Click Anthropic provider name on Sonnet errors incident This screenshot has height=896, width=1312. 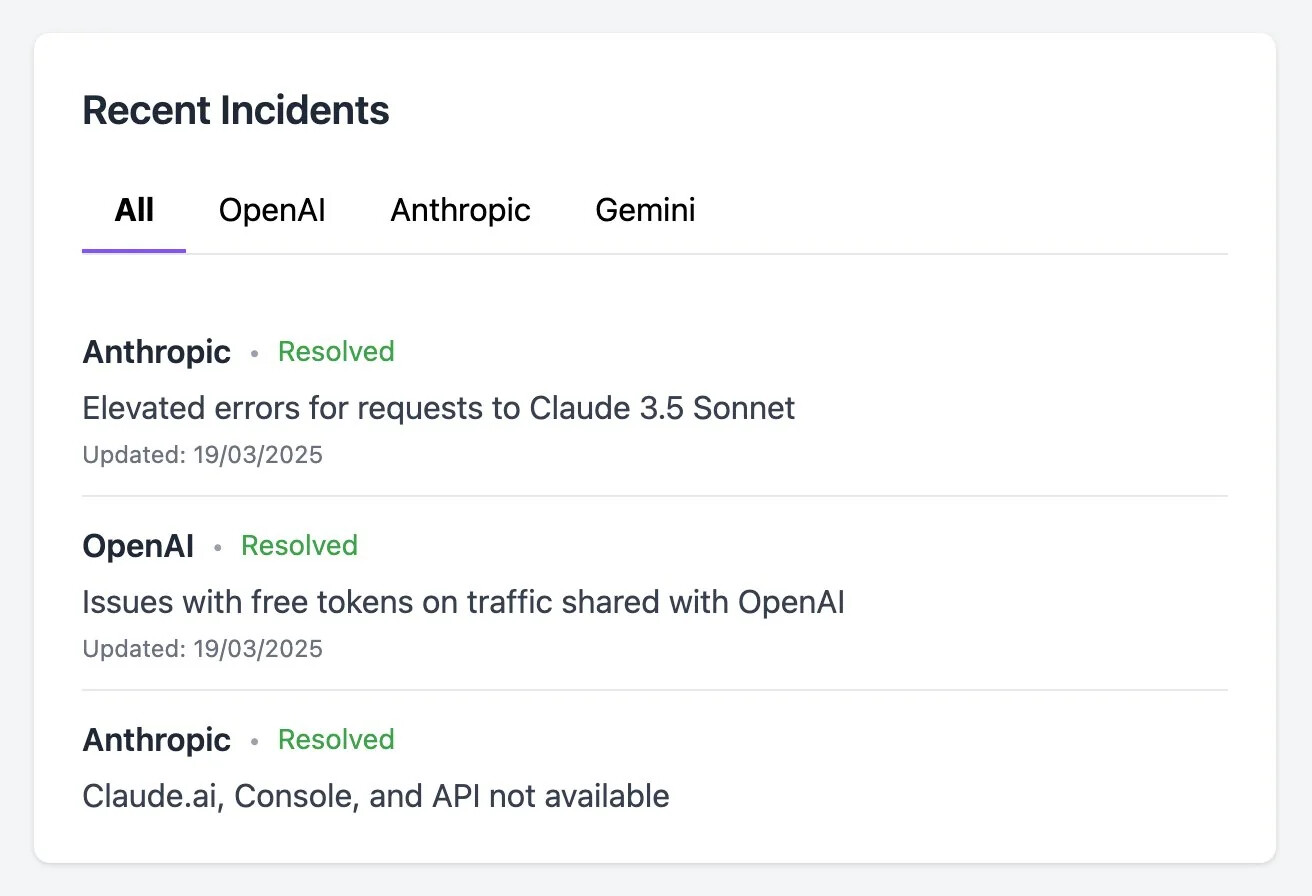pyautogui.click(x=156, y=352)
